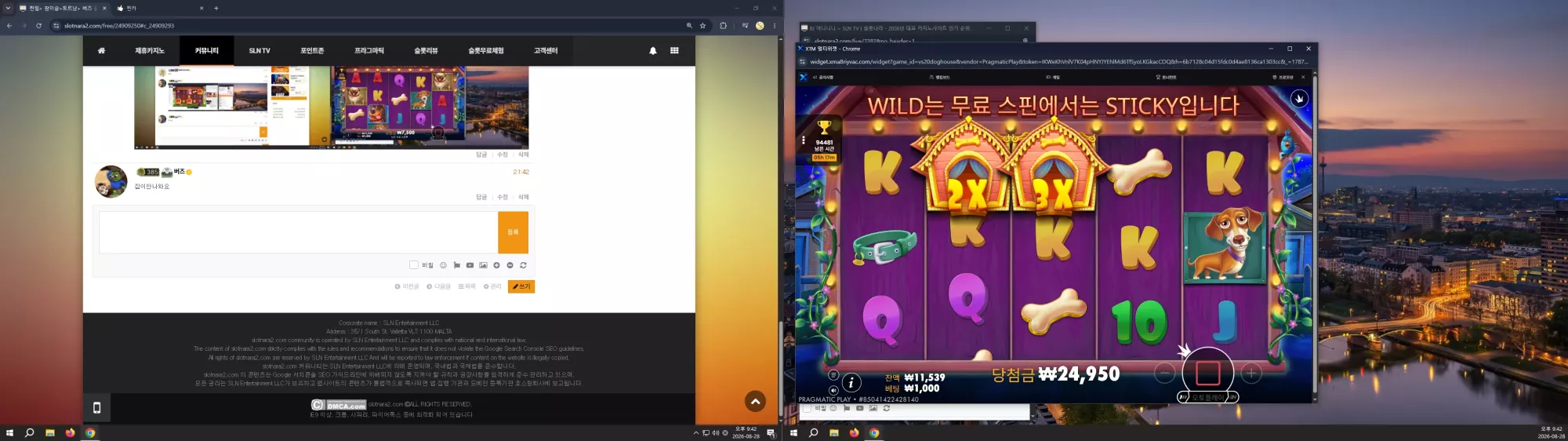1568x441 pixels.
Task: Open the 오토플레이 autoplay option
Action: [x=1207, y=397]
